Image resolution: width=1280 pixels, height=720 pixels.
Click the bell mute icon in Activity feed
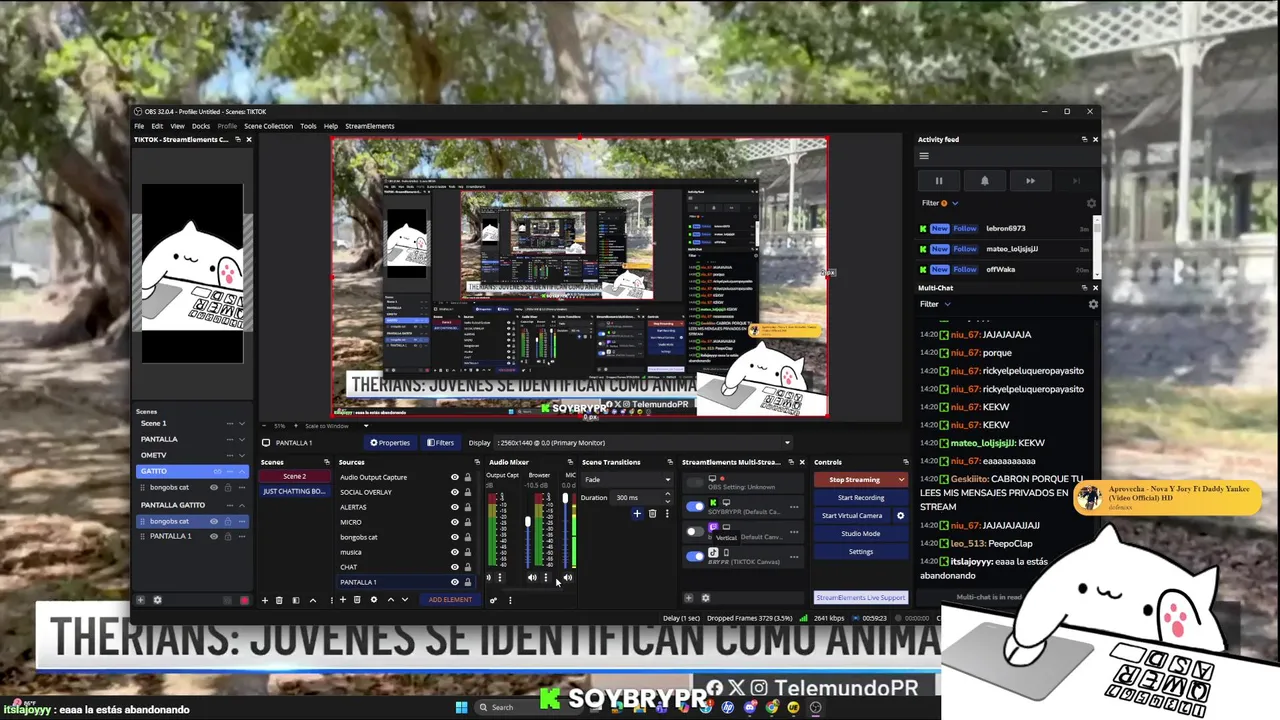tap(984, 181)
